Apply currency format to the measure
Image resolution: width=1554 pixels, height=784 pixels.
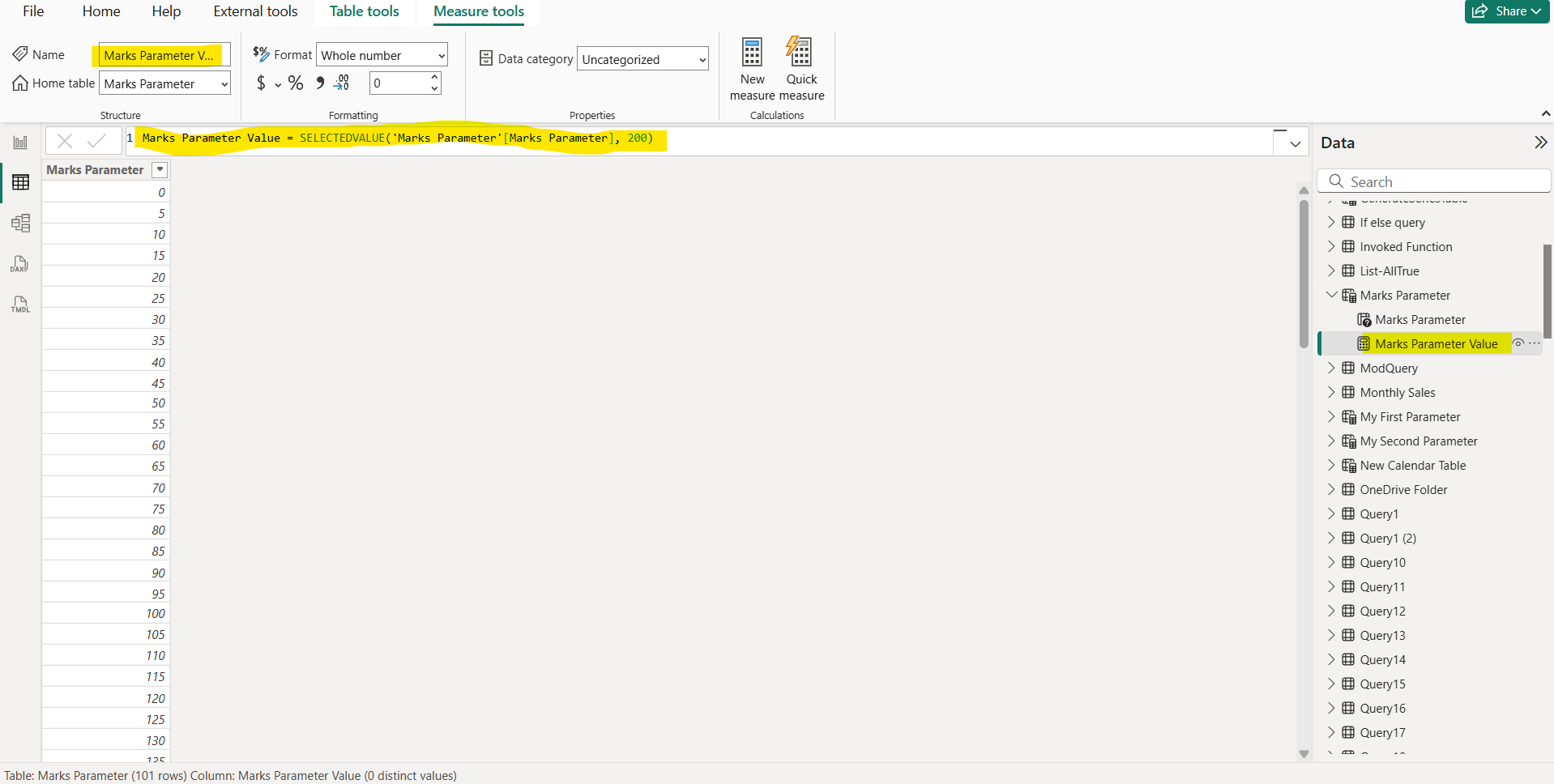[x=261, y=83]
